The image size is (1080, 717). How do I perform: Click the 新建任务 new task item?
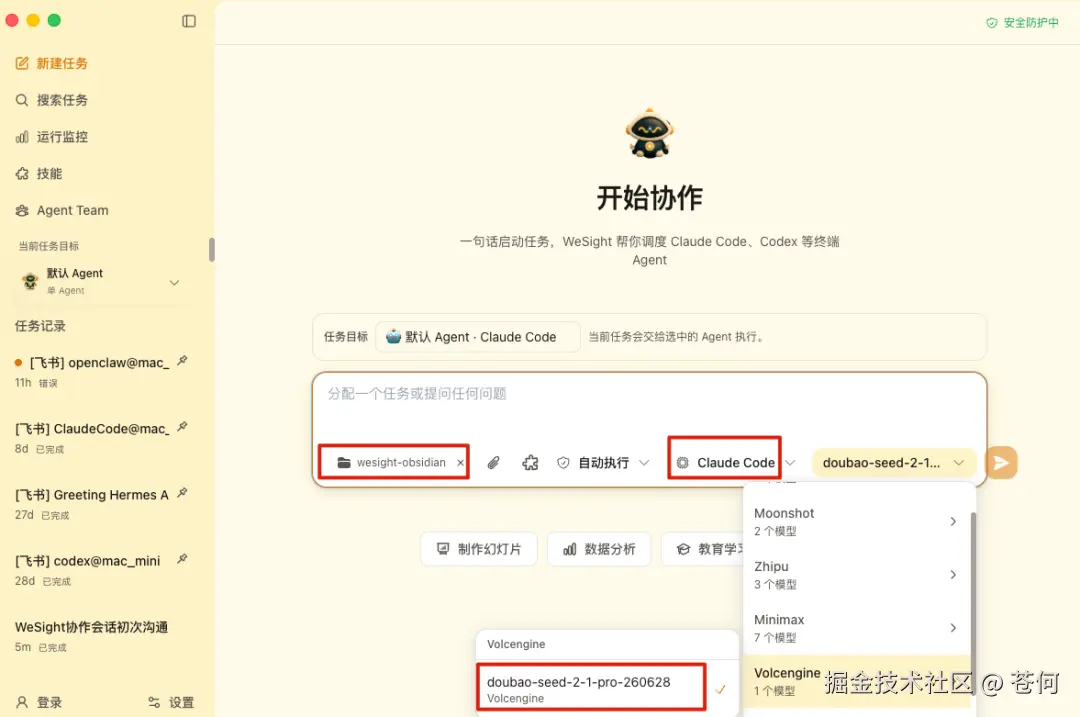[x=52, y=63]
